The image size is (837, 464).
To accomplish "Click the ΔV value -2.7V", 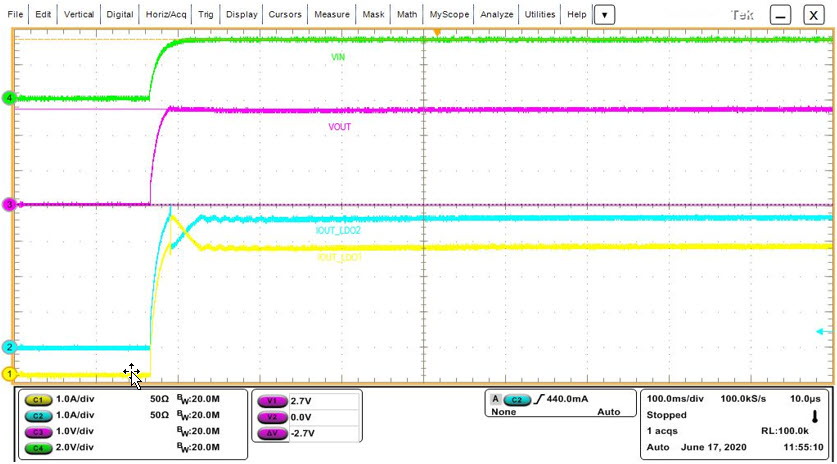I will click(x=303, y=433).
